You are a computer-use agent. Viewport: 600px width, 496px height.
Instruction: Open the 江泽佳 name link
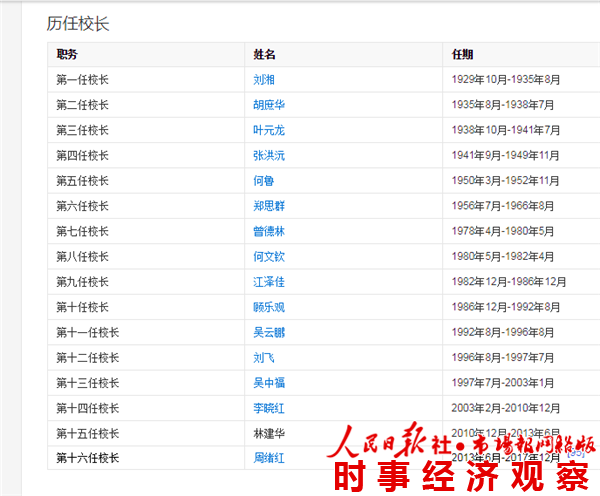point(269,282)
